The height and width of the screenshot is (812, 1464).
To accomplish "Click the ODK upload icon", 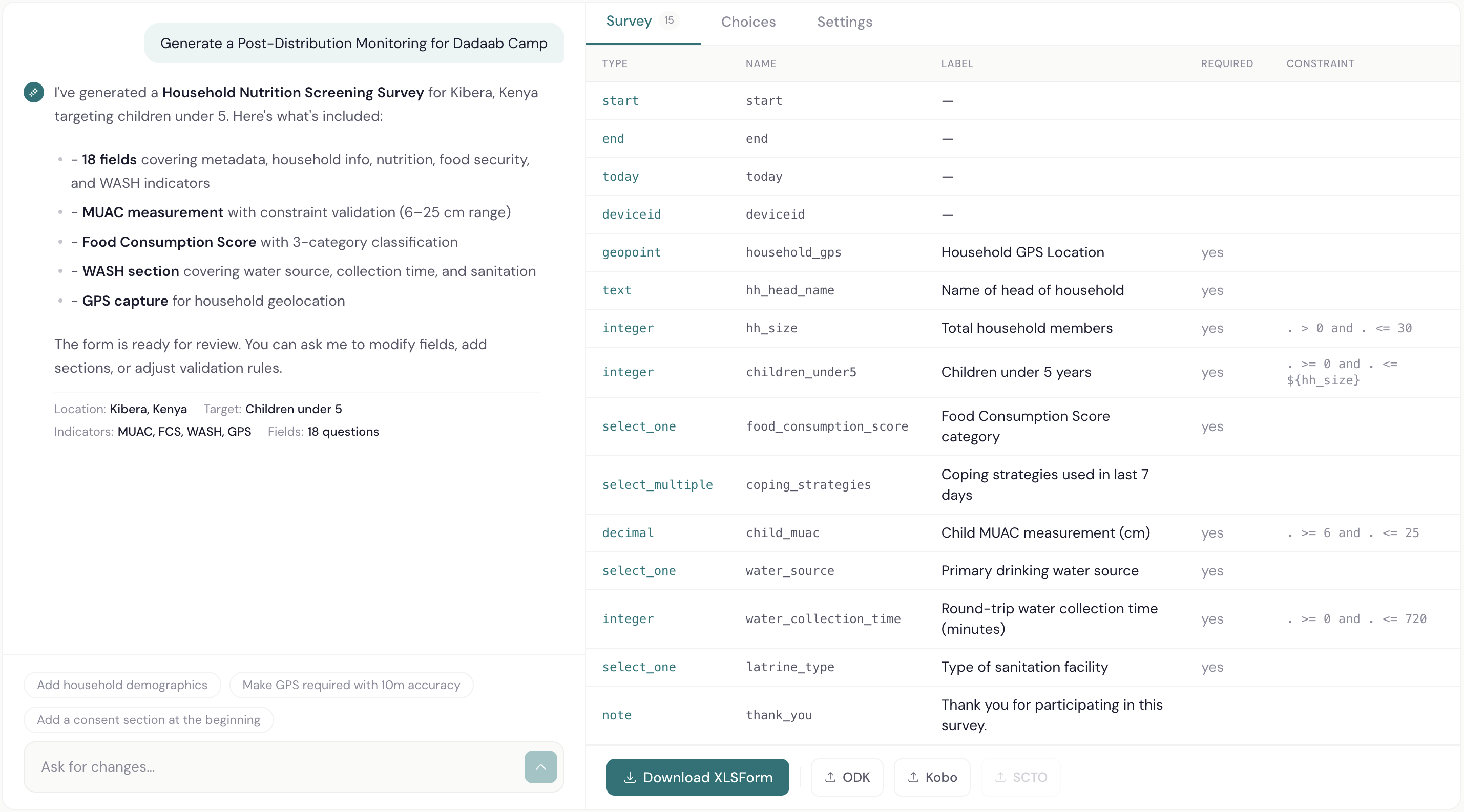I will click(830, 777).
